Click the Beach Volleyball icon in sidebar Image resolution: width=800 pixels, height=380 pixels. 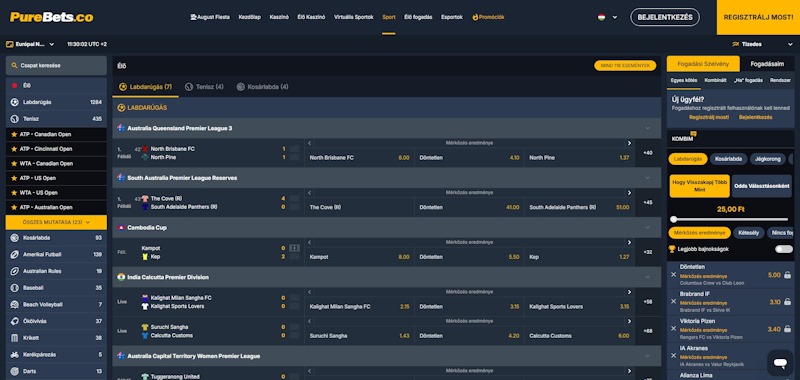pos(14,305)
